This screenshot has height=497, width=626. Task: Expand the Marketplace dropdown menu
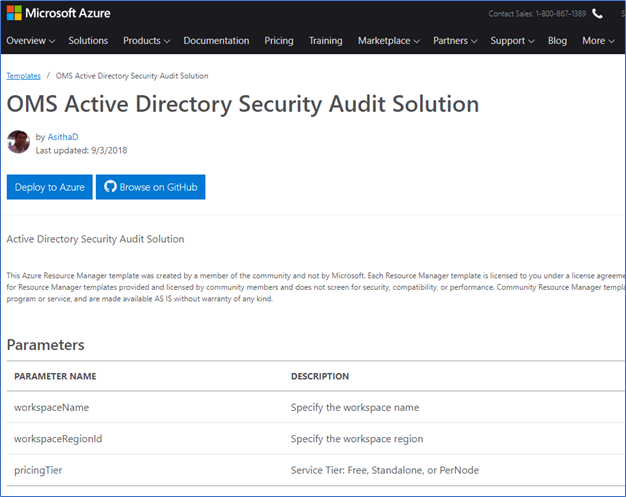pyautogui.click(x=389, y=41)
